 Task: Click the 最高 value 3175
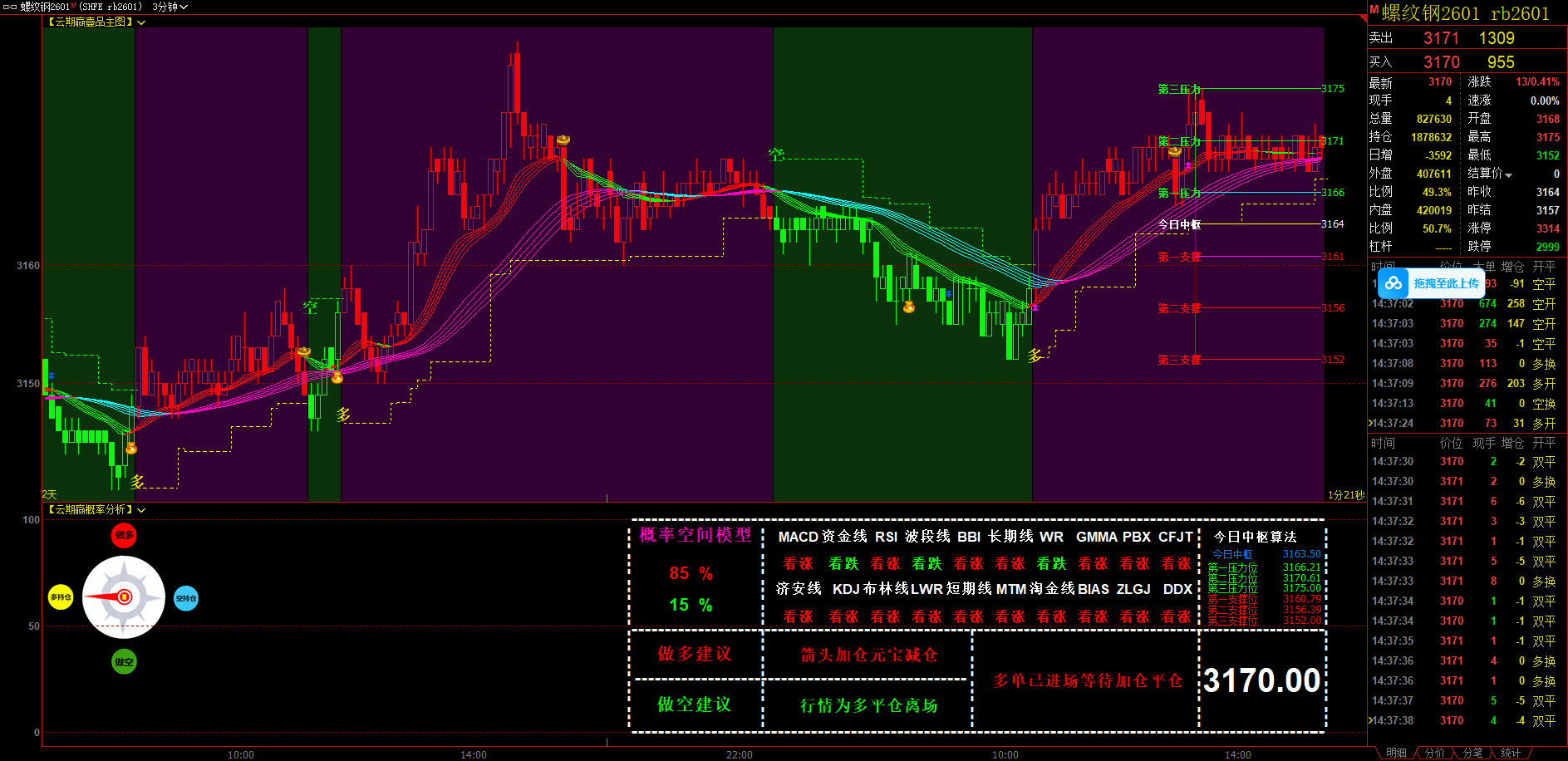[x=1547, y=137]
